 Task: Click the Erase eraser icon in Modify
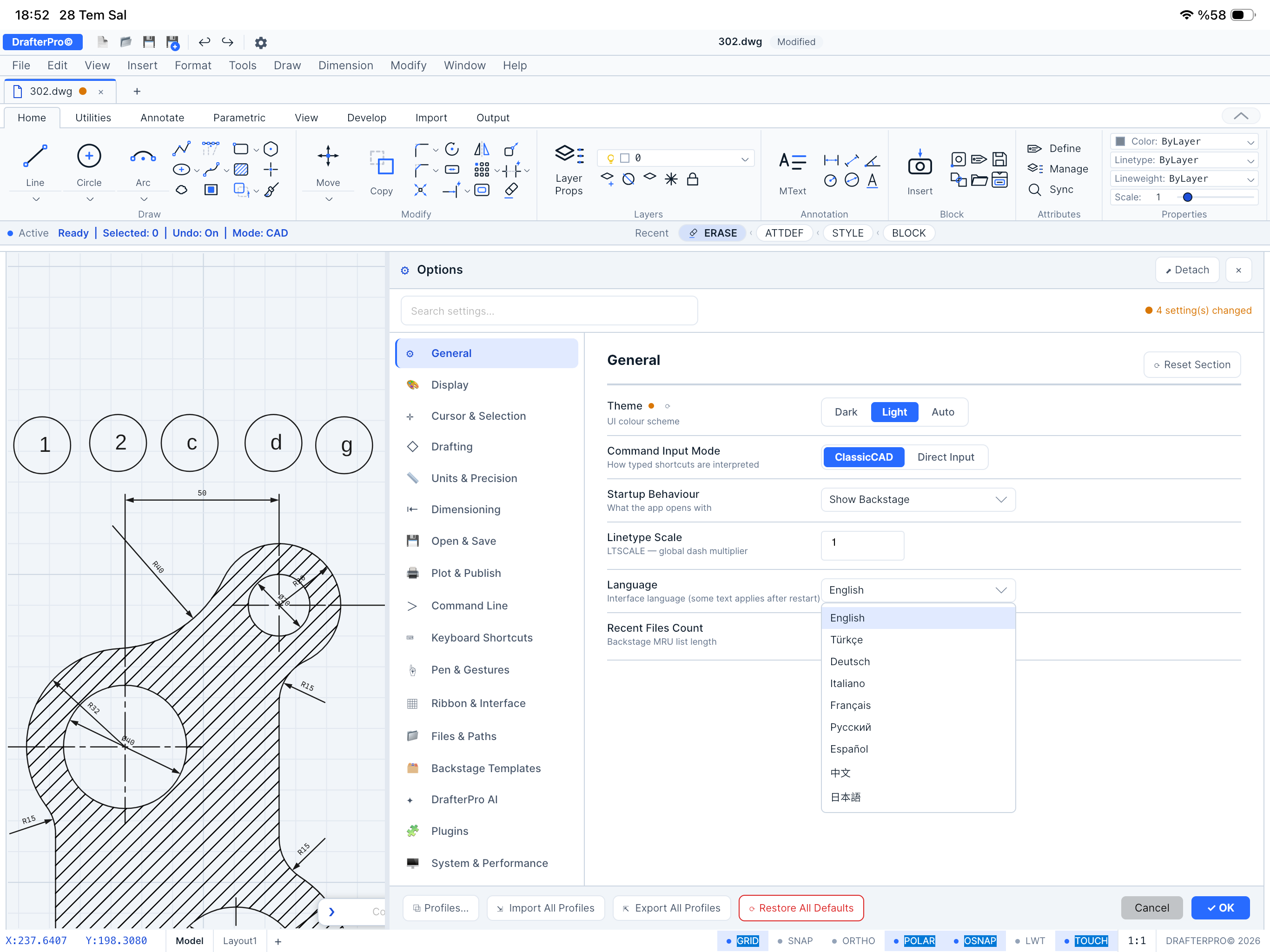[x=511, y=190]
